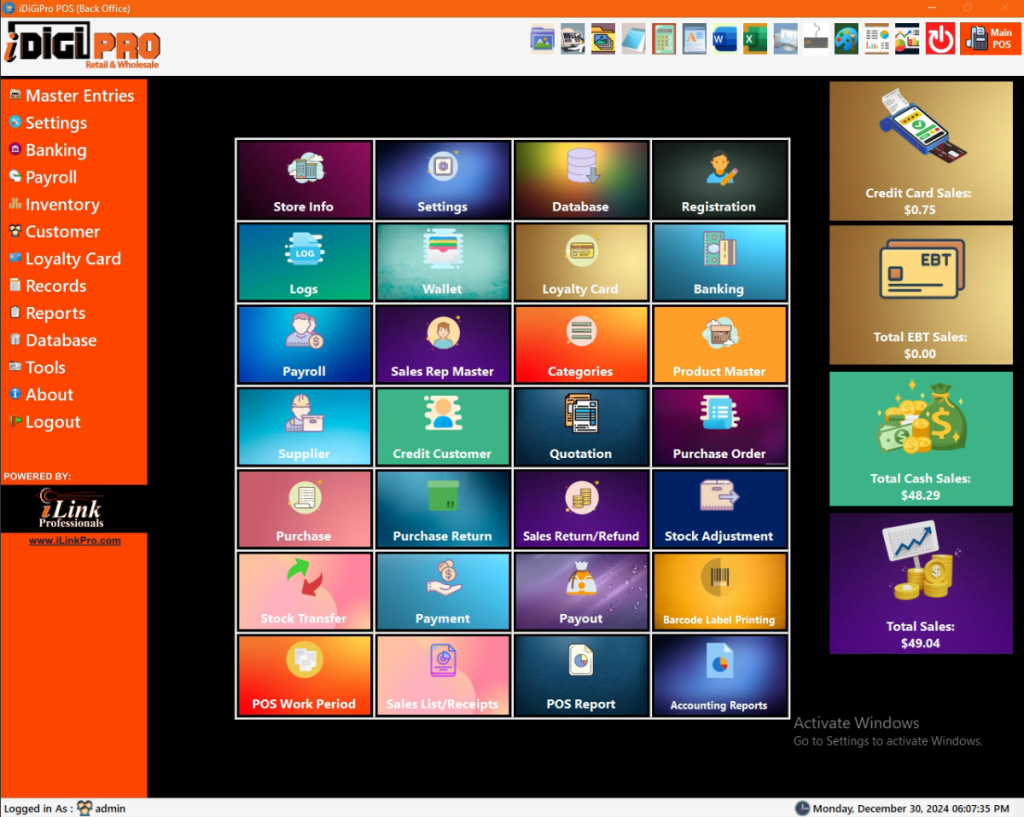Open the Sales Return/Refund tile
The width and height of the screenshot is (1024, 817).
pos(581,509)
